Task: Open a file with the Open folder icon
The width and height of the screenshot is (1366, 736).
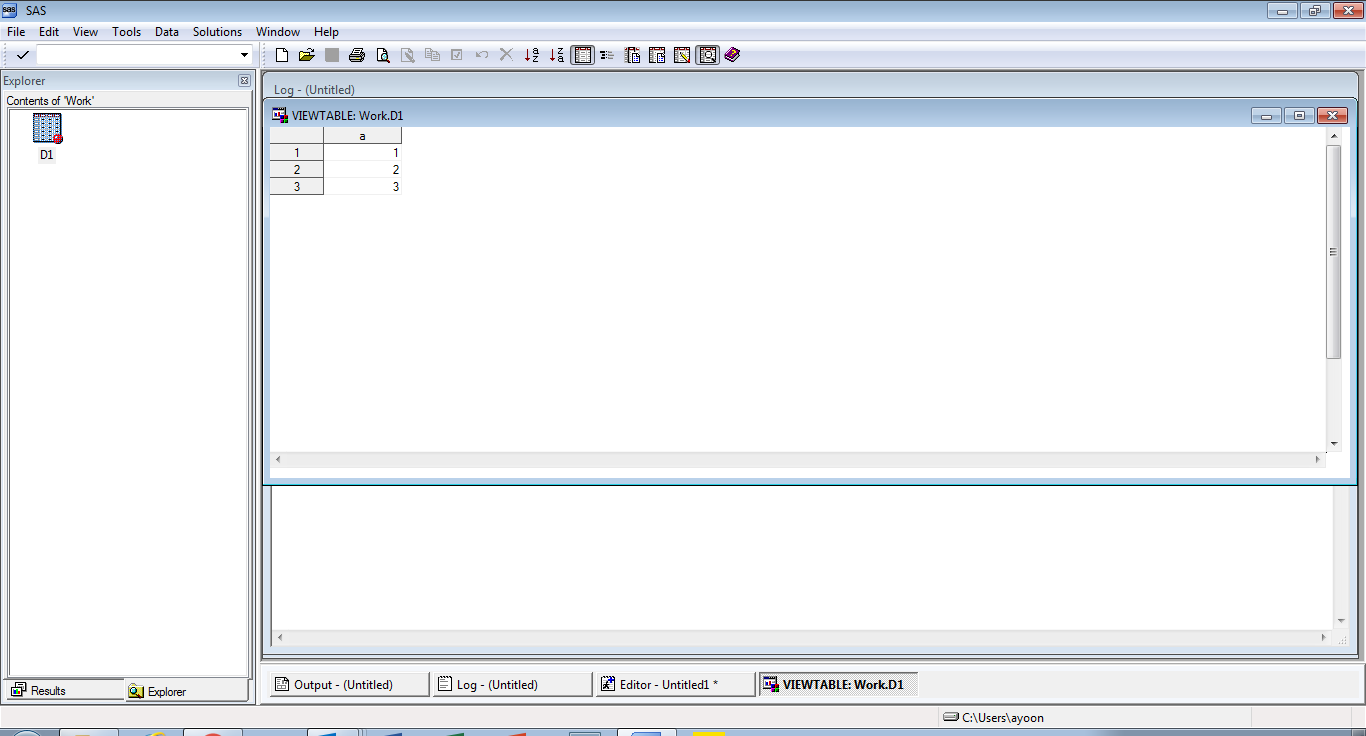Action: pos(307,55)
